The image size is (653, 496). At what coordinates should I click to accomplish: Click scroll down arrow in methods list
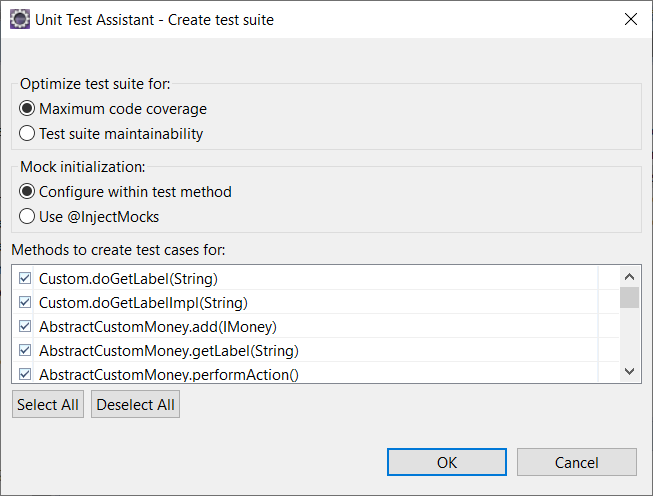pyautogui.click(x=630, y=371)
